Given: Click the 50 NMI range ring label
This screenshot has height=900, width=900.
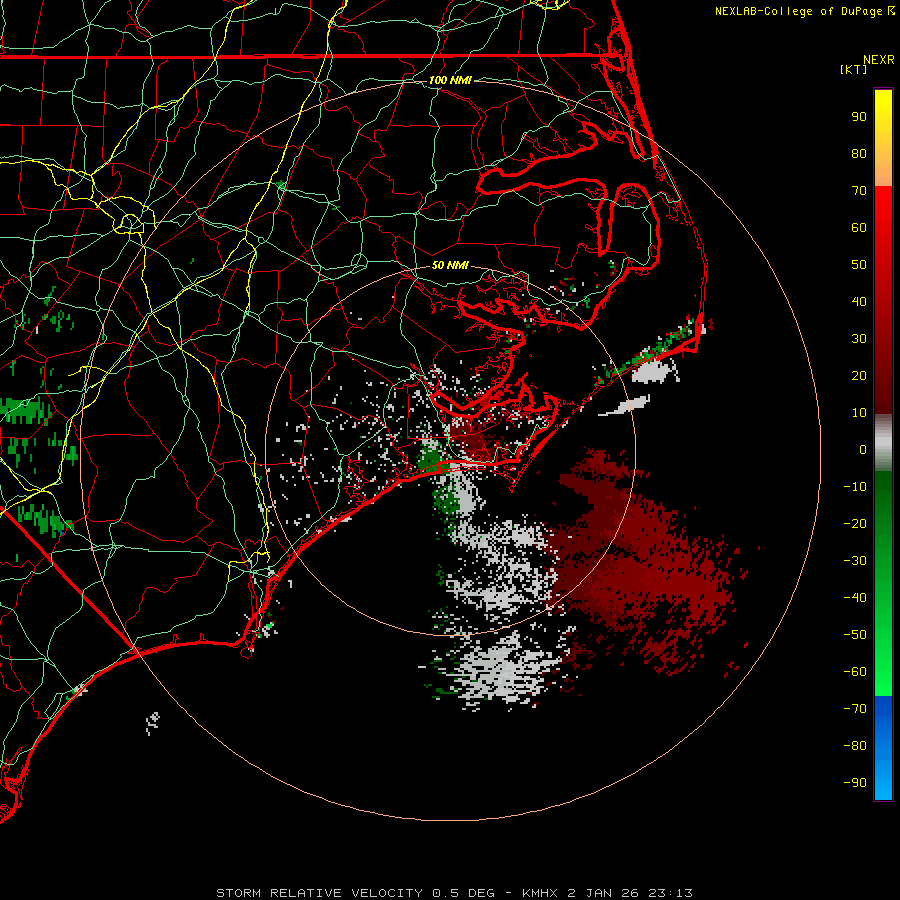Looking at the screenshot, I should (450, 265).
